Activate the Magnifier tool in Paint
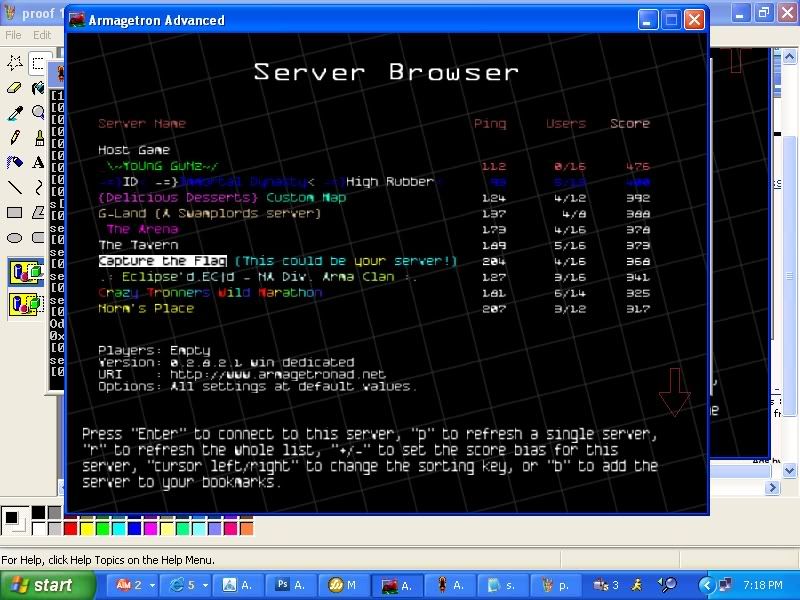 pos(39,113)
